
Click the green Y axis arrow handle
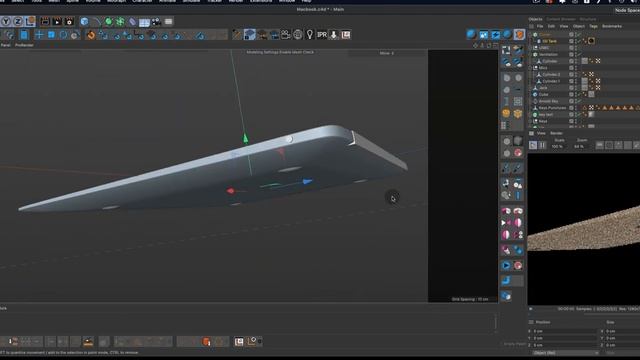245,139
